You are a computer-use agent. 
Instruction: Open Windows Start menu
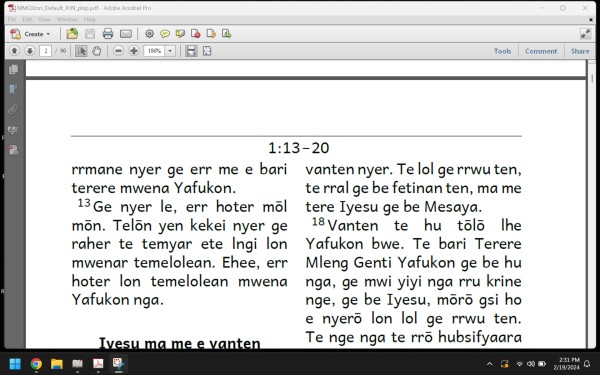tap(15, 364)
